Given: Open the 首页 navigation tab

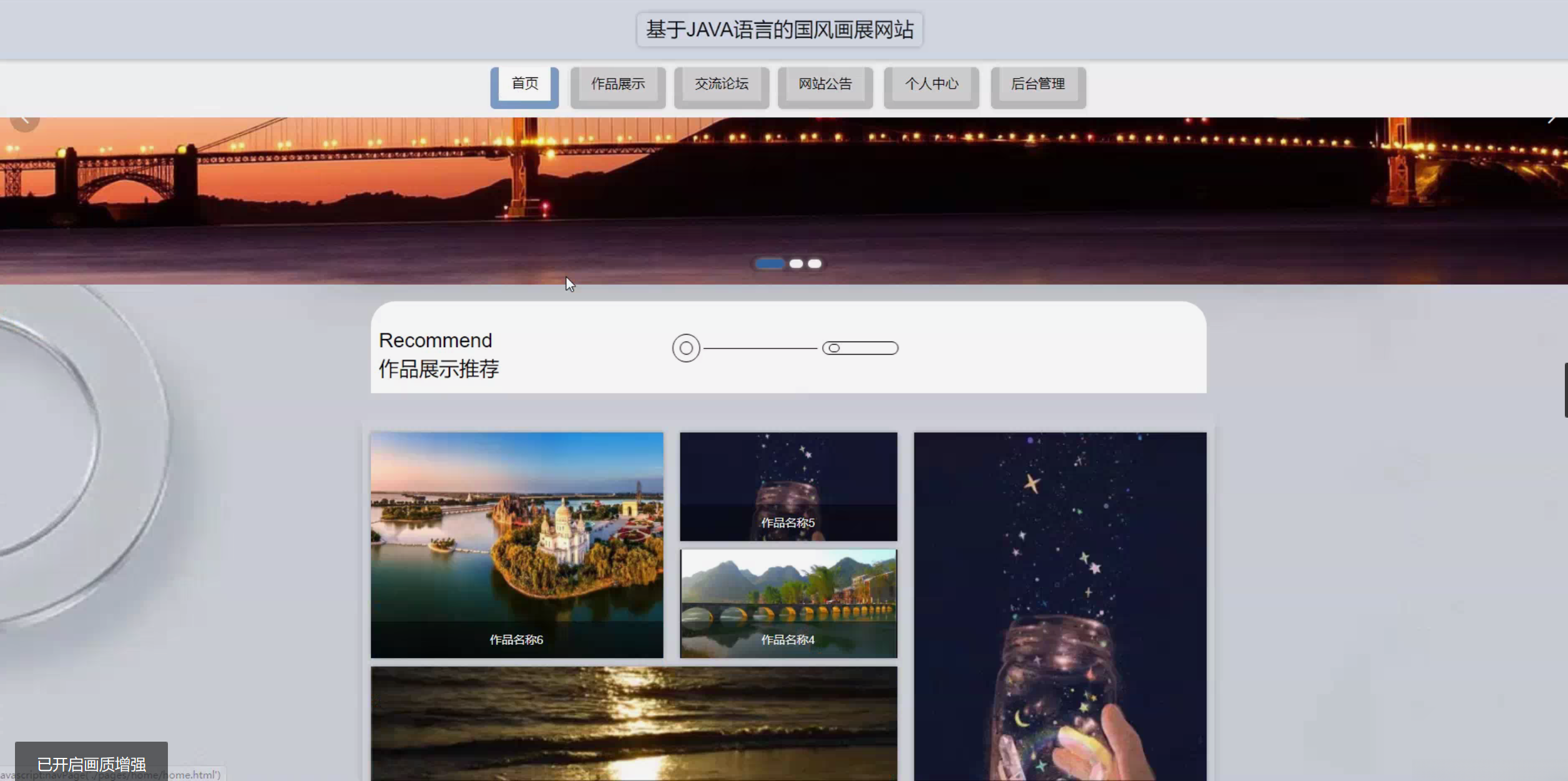Looking at the screenshot, I should point(524,84).
